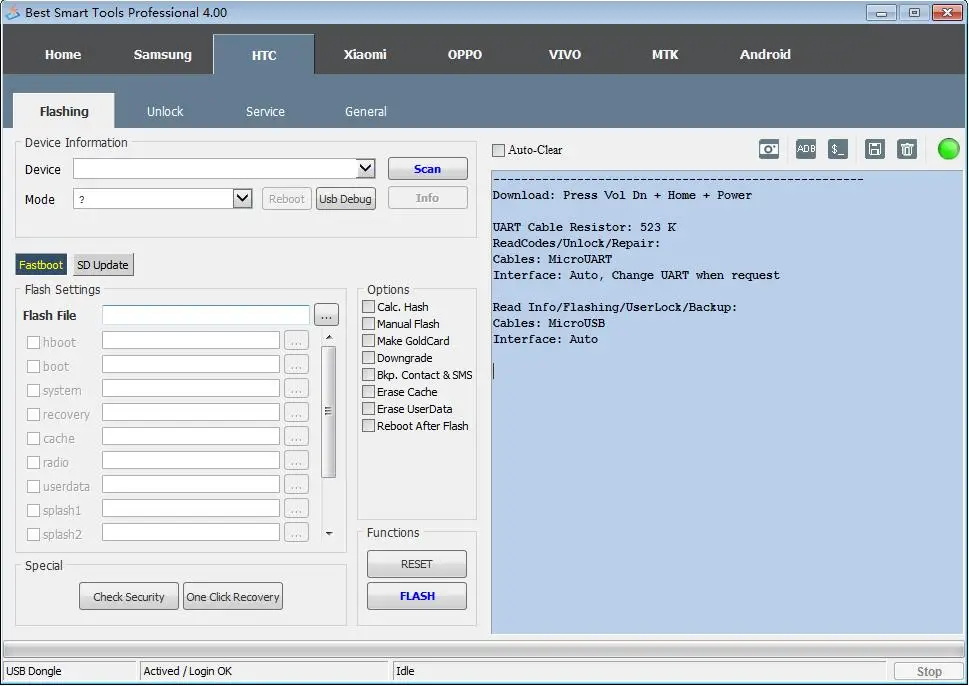Image resolution: width=969 pixels, height=686 pixels.
Task: Click One Click Recovery button
Action: tap(233, 596)
